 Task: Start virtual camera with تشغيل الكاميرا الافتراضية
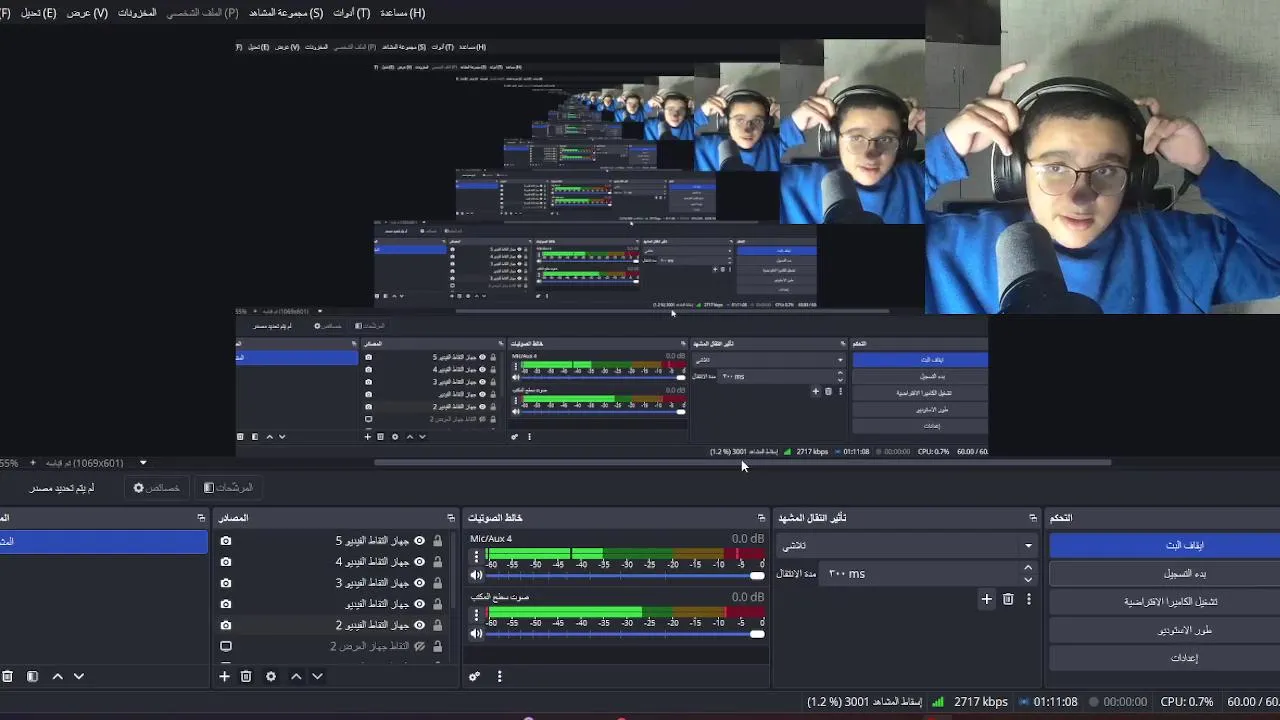[1164, 601]
